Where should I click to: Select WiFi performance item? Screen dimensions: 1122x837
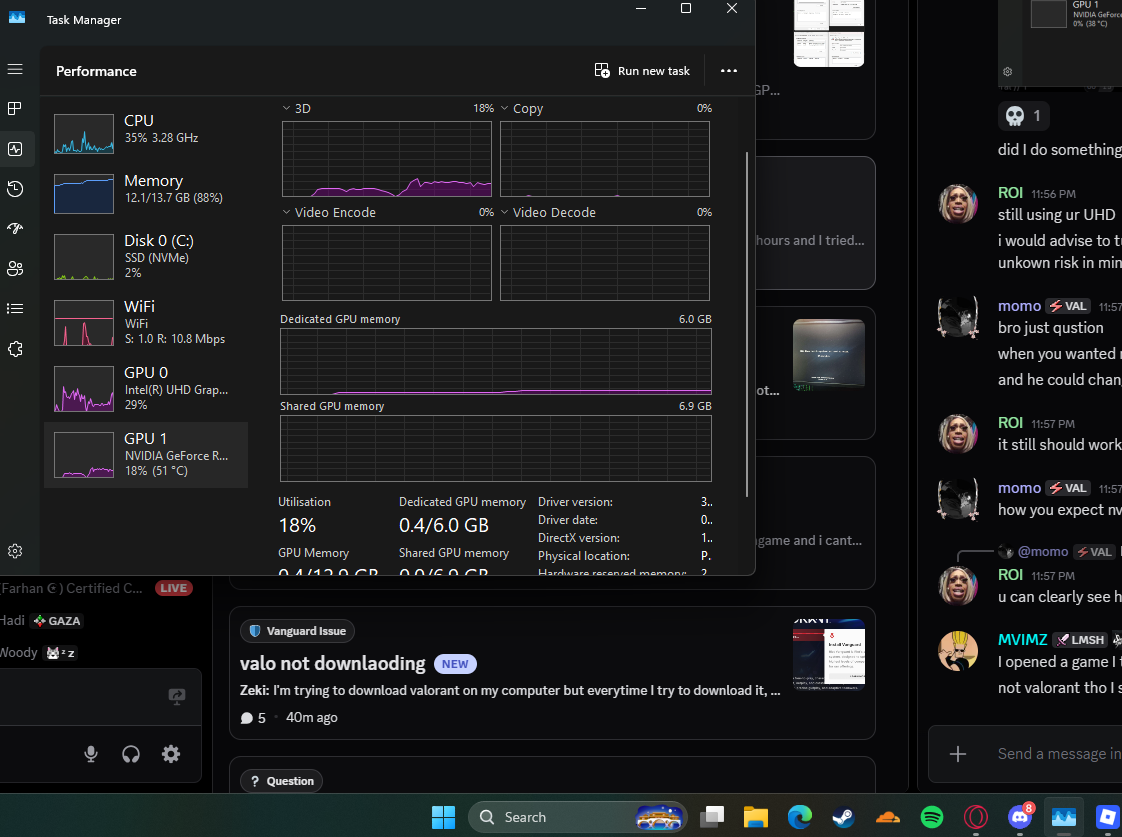[146, 323]
